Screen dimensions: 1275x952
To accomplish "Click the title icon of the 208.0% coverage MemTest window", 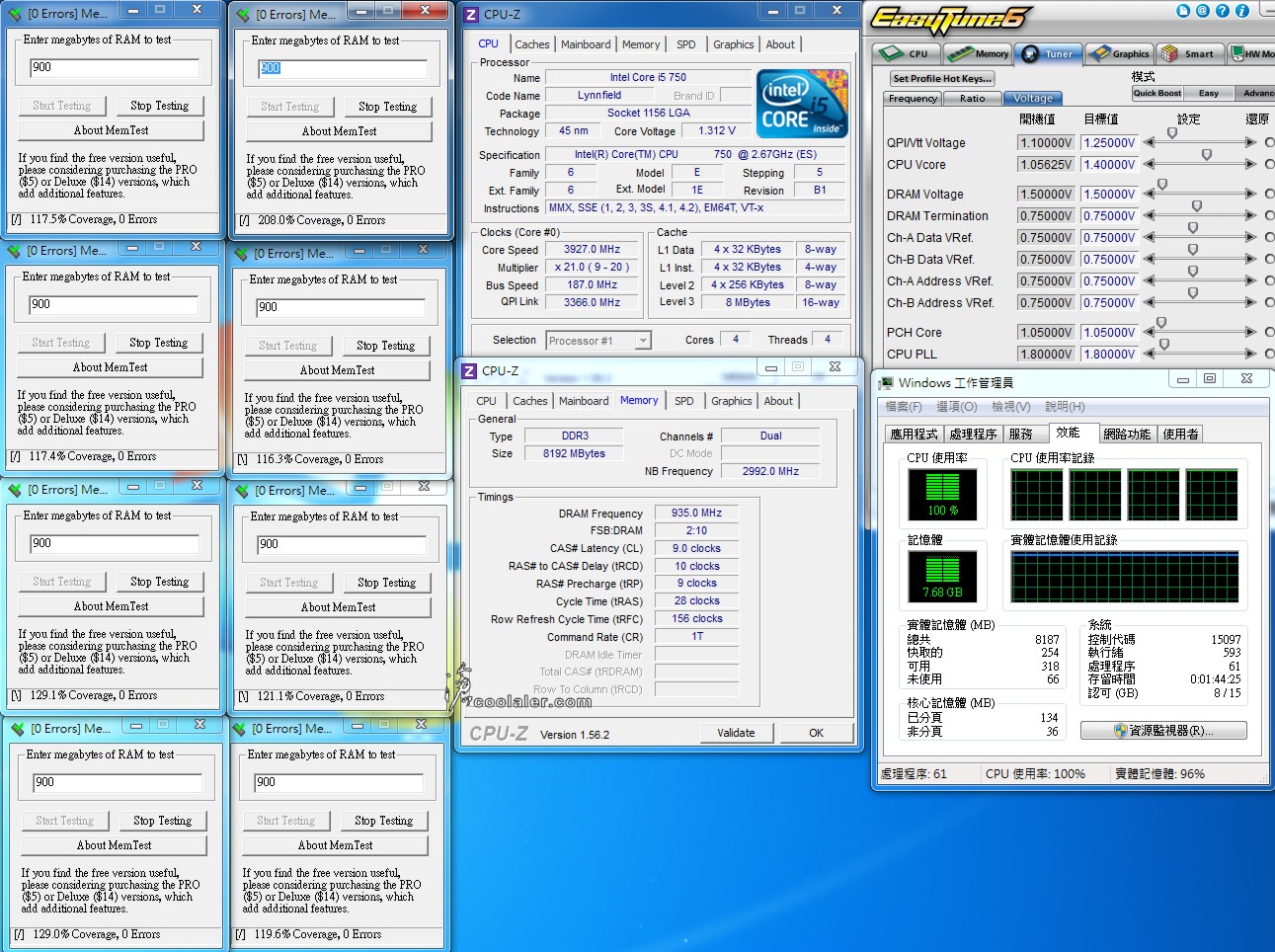I will [243, 15].
